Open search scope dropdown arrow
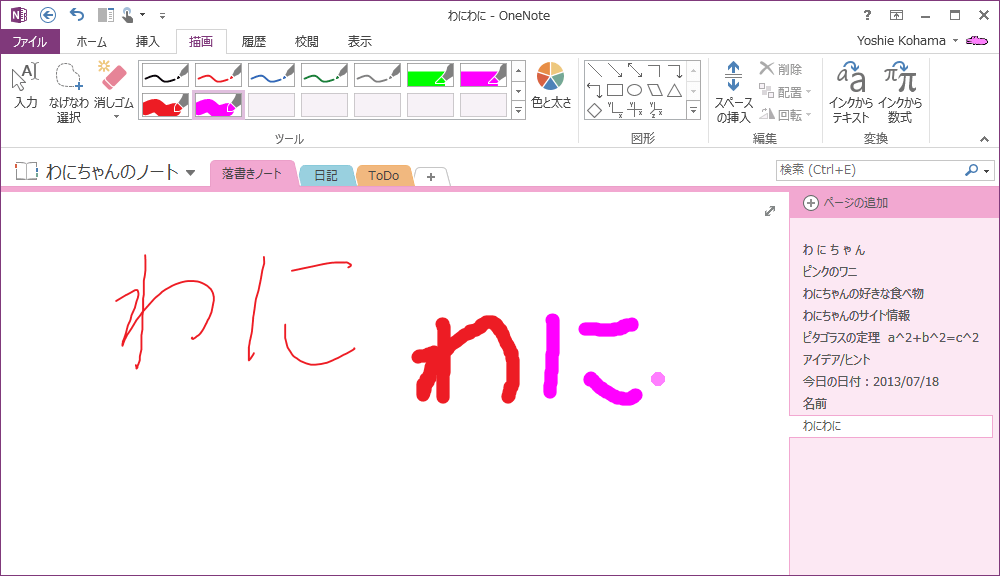Screen dimensions: 1000x576 pyautogui.click(x=987, y=170)
